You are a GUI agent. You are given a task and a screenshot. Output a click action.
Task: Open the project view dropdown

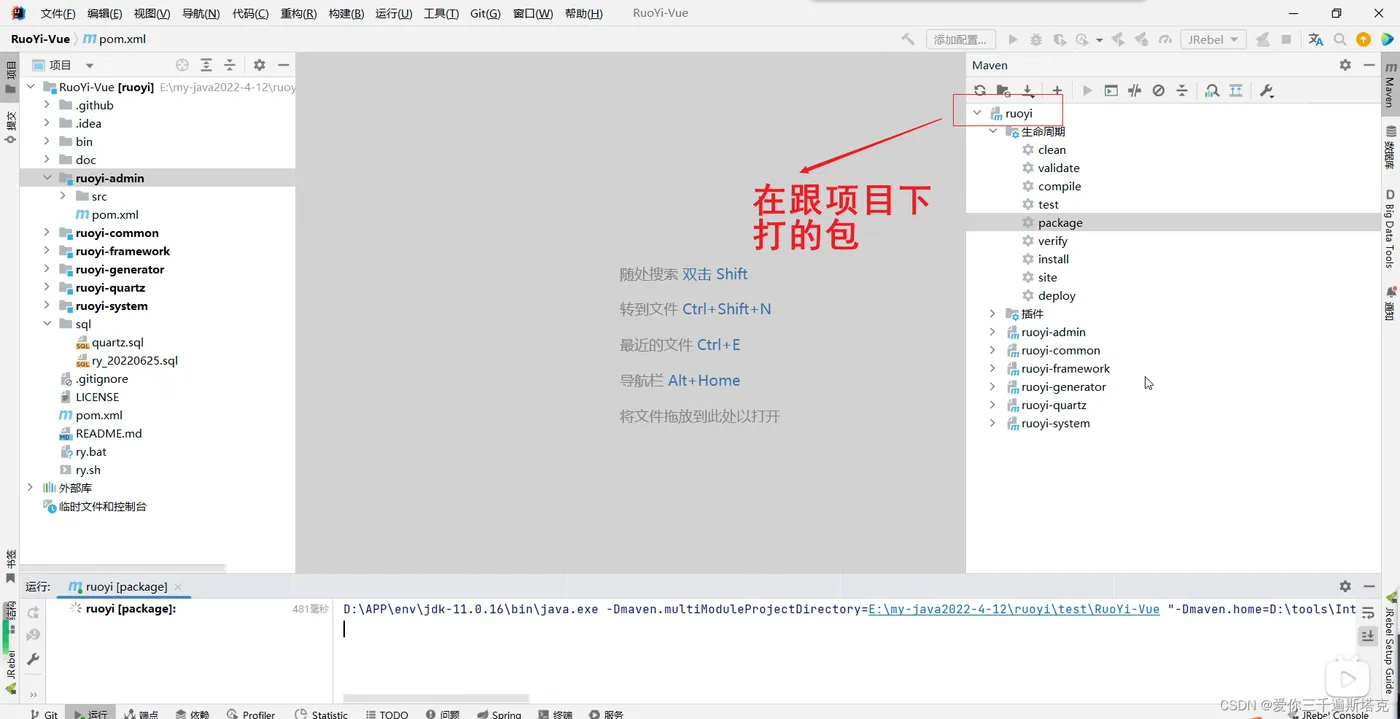point(89,65)
